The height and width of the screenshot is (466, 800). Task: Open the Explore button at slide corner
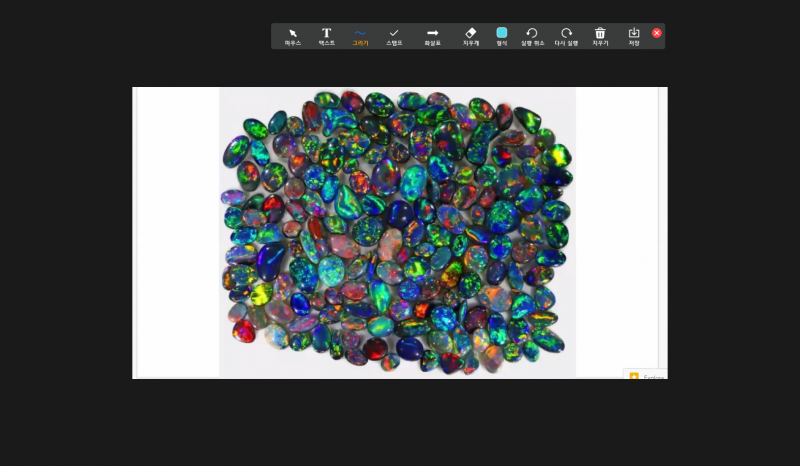[x=646, y=375]
